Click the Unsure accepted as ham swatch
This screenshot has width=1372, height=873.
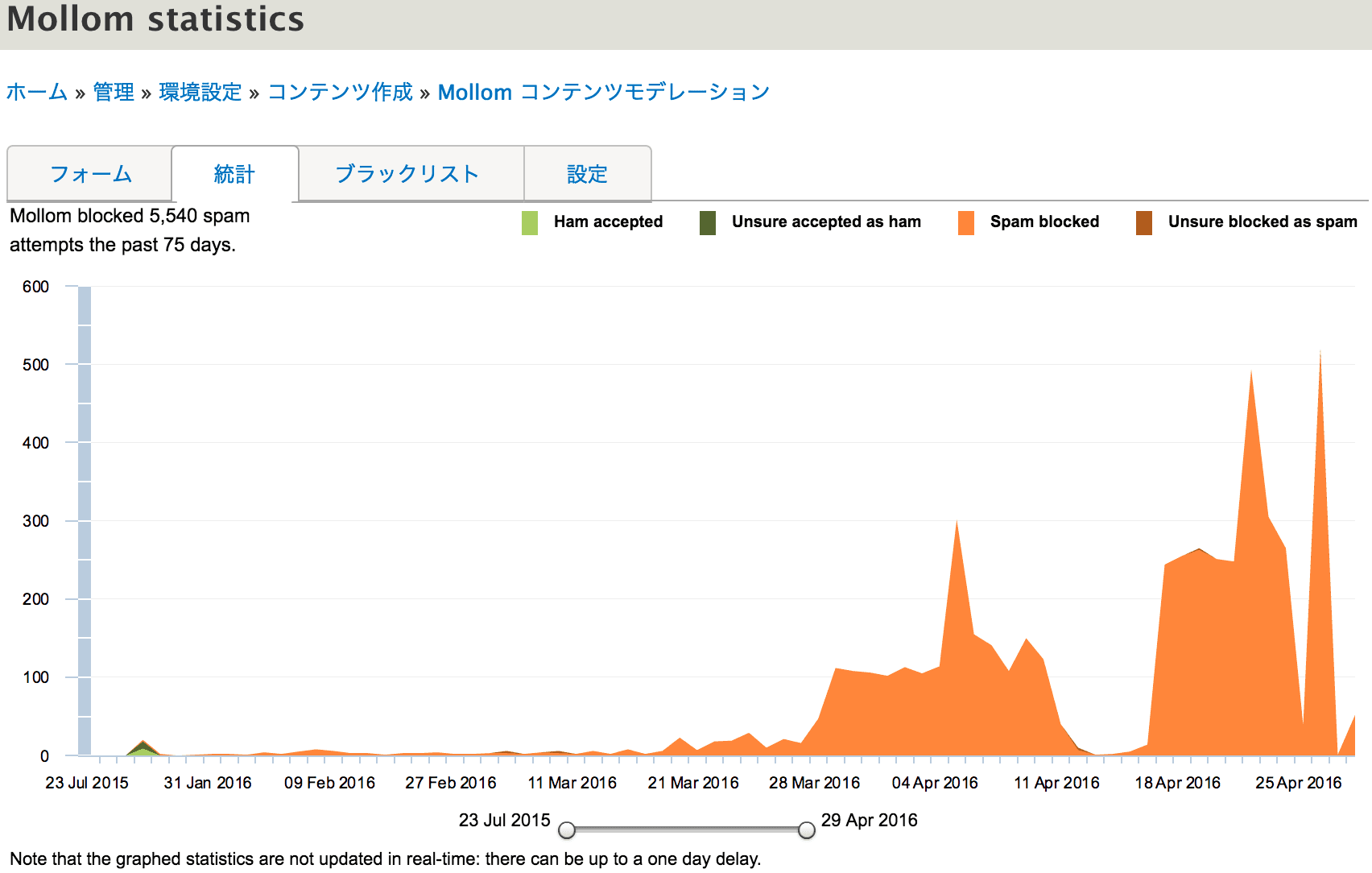(708, 223)
